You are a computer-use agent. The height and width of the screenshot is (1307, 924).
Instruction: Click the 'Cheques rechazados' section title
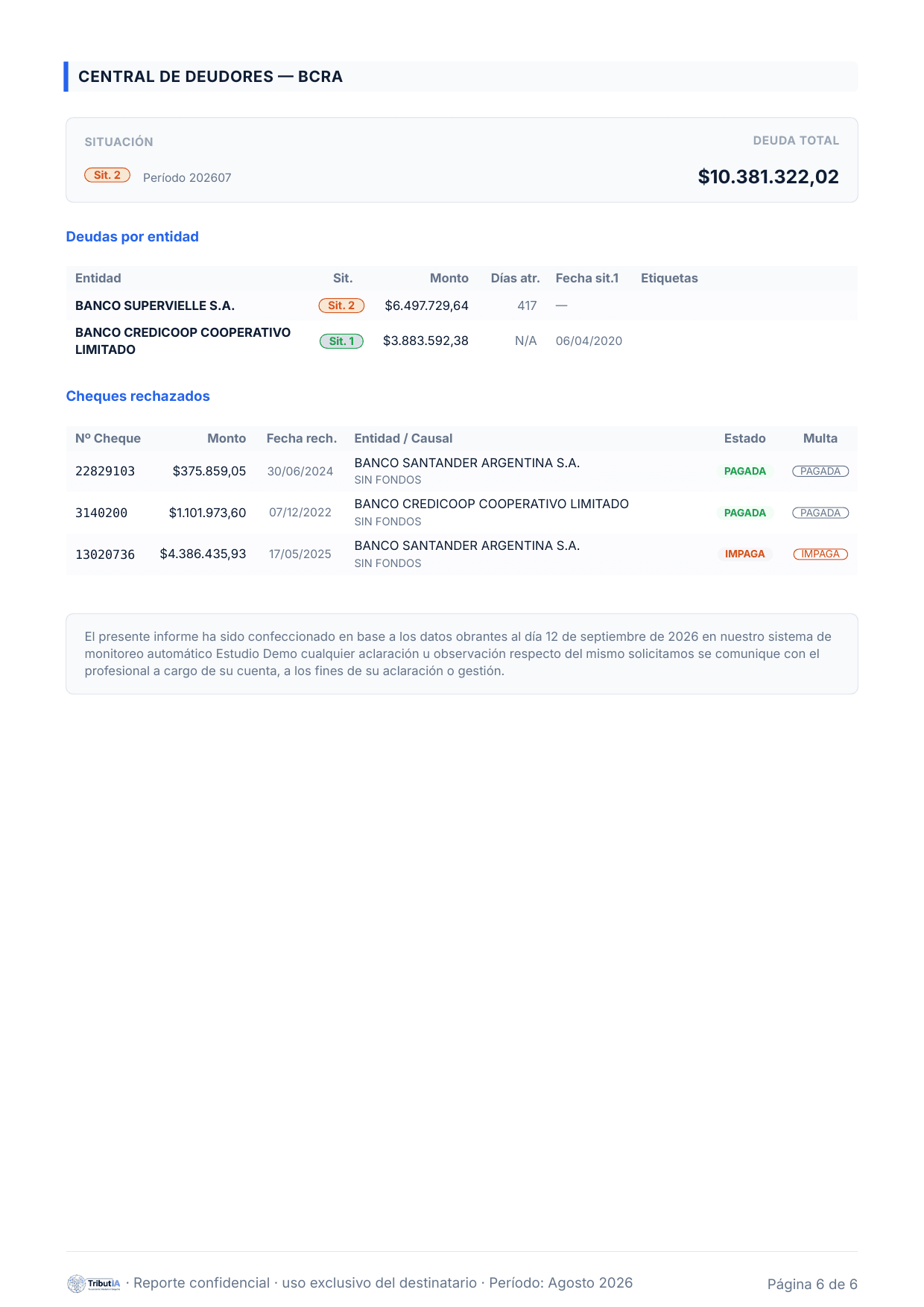(138, 396)
